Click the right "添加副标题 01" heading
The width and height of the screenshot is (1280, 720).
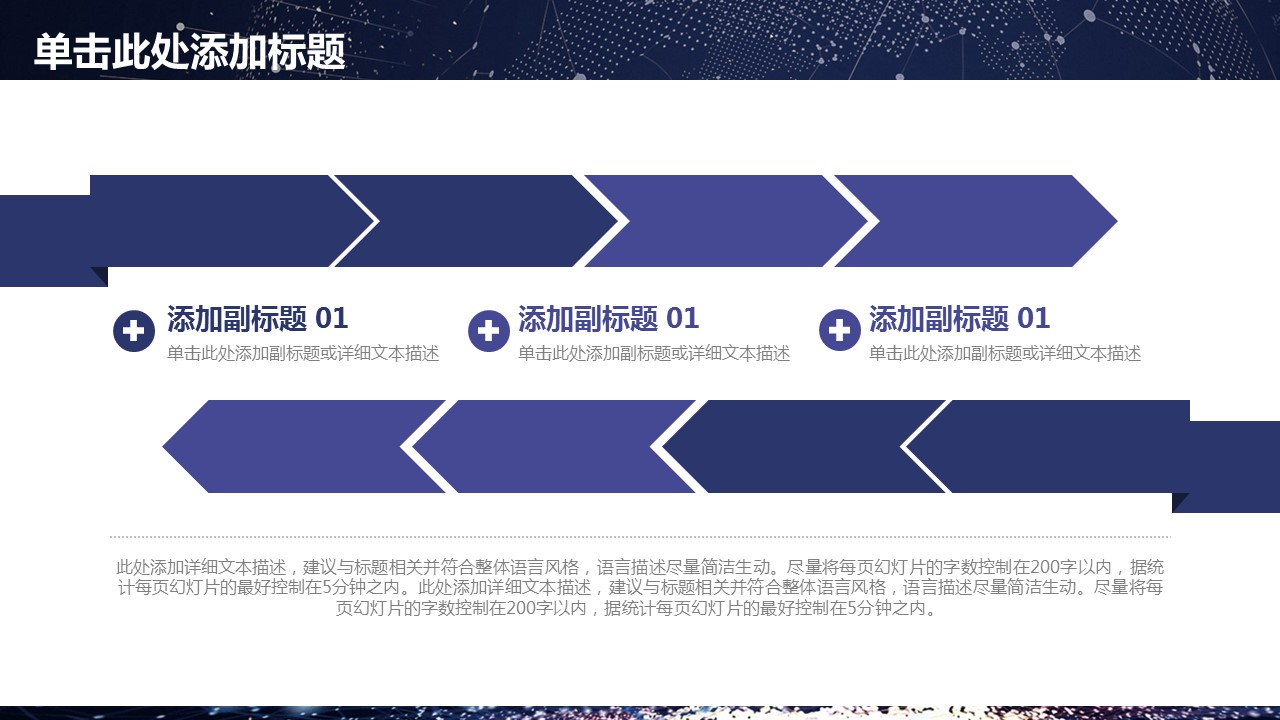pyautogui.click(x=959, y=319)
